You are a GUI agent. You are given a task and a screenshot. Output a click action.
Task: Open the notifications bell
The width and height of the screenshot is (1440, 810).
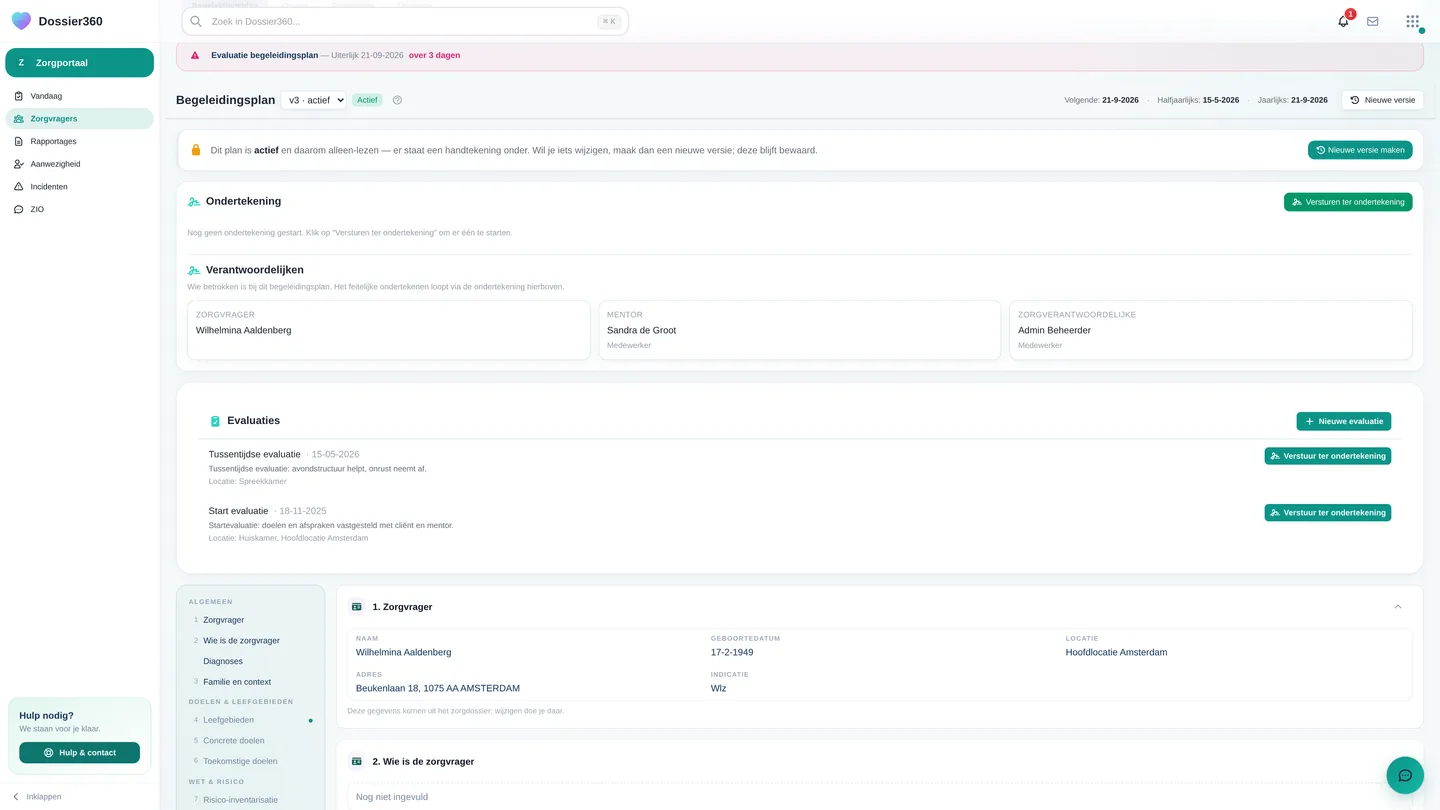click(x=1343, y=21)
